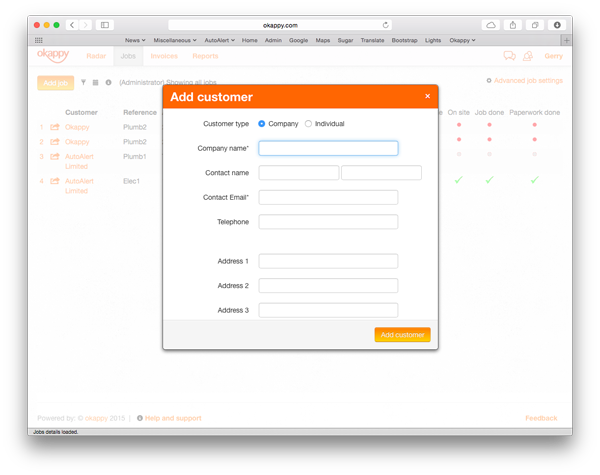Click the Address 2 input field
Viewport: 600px width, 475px height.
[x=328, y=286]
